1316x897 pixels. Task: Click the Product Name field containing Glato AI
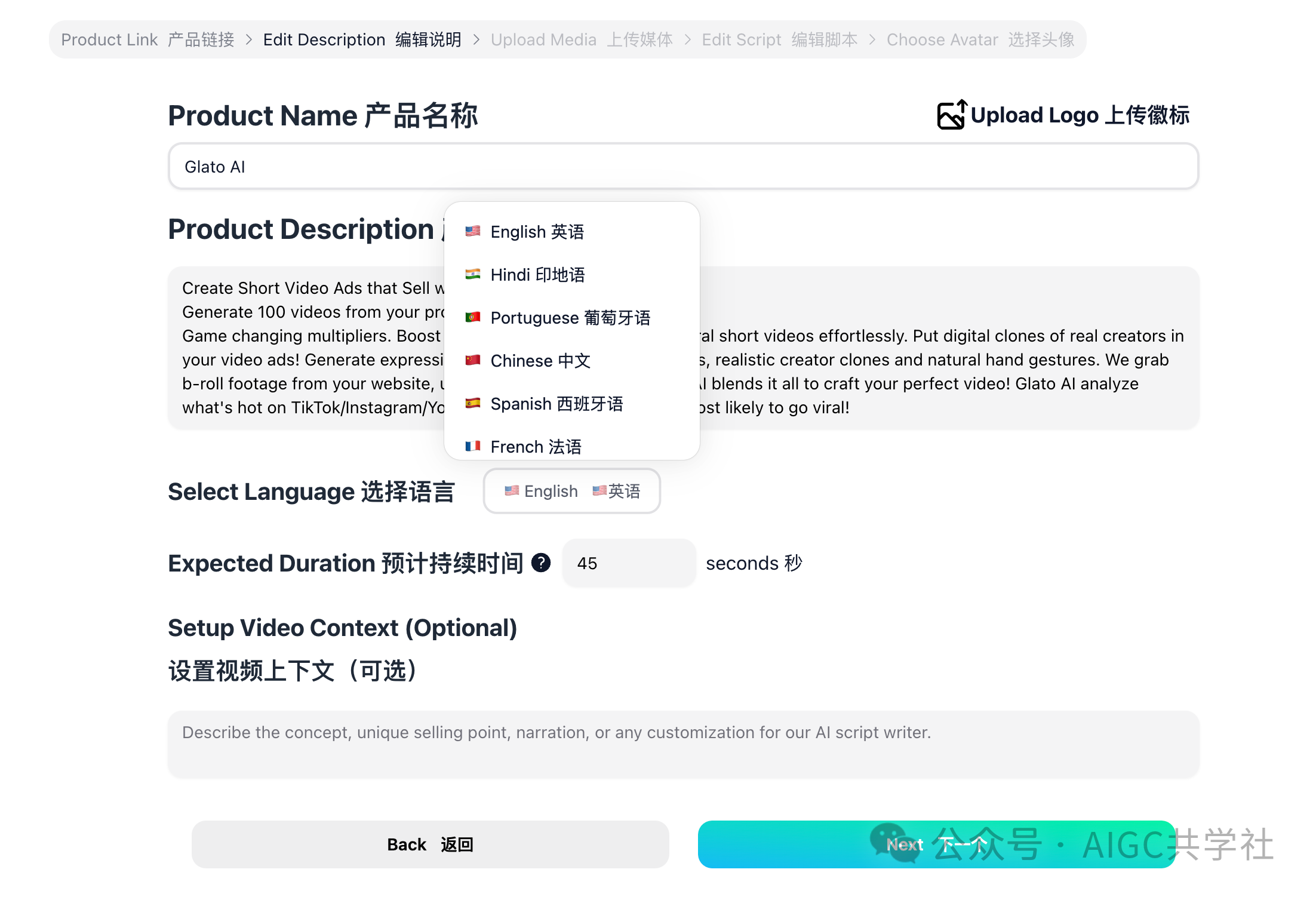pyautogui.click(x=683, y=167)
